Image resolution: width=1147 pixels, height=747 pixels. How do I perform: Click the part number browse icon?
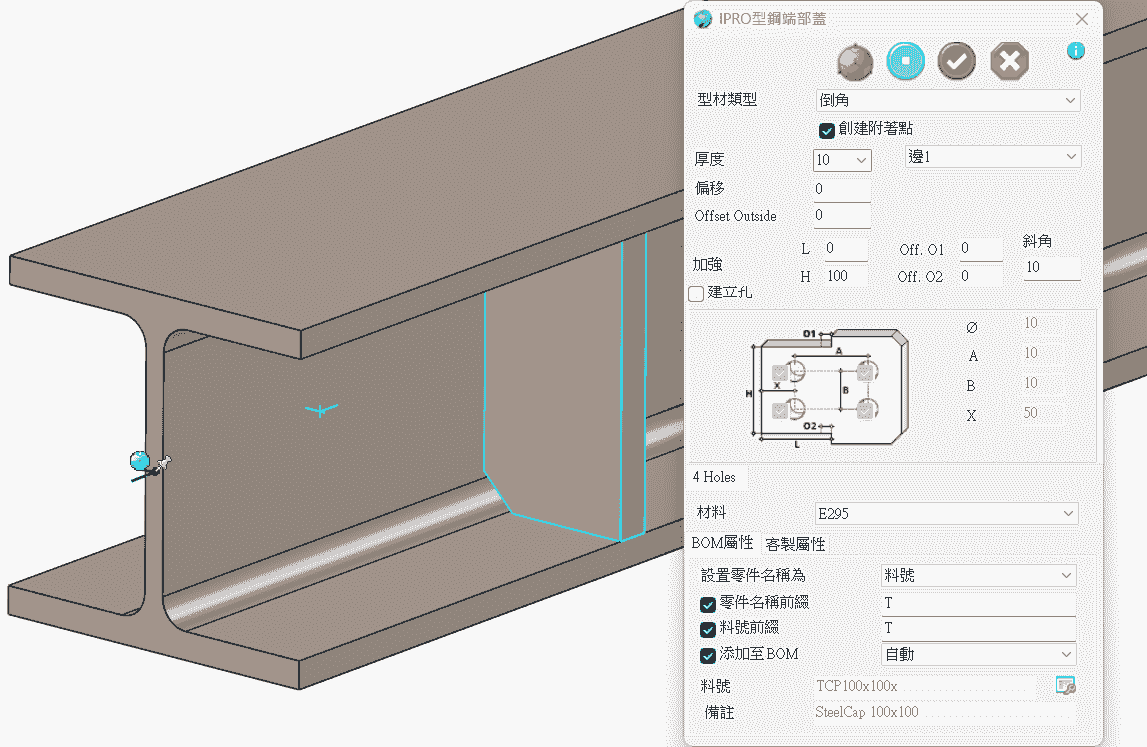(1066, 685)
